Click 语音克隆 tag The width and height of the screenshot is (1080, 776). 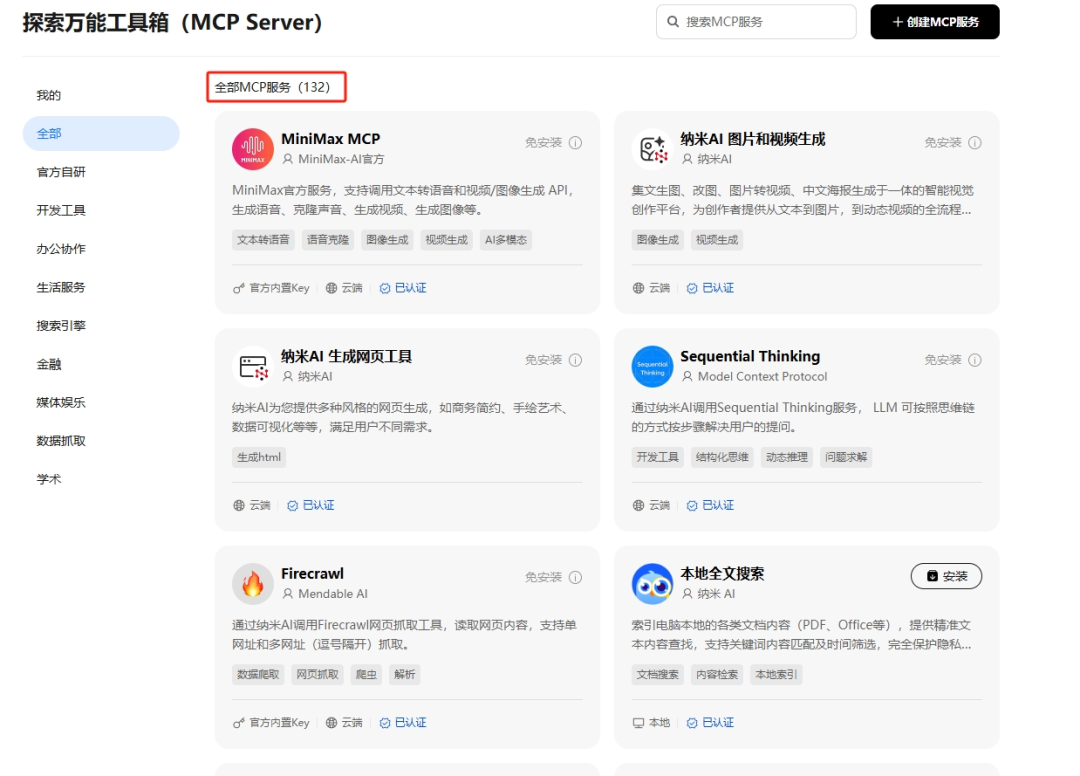[x=328, y=240]
